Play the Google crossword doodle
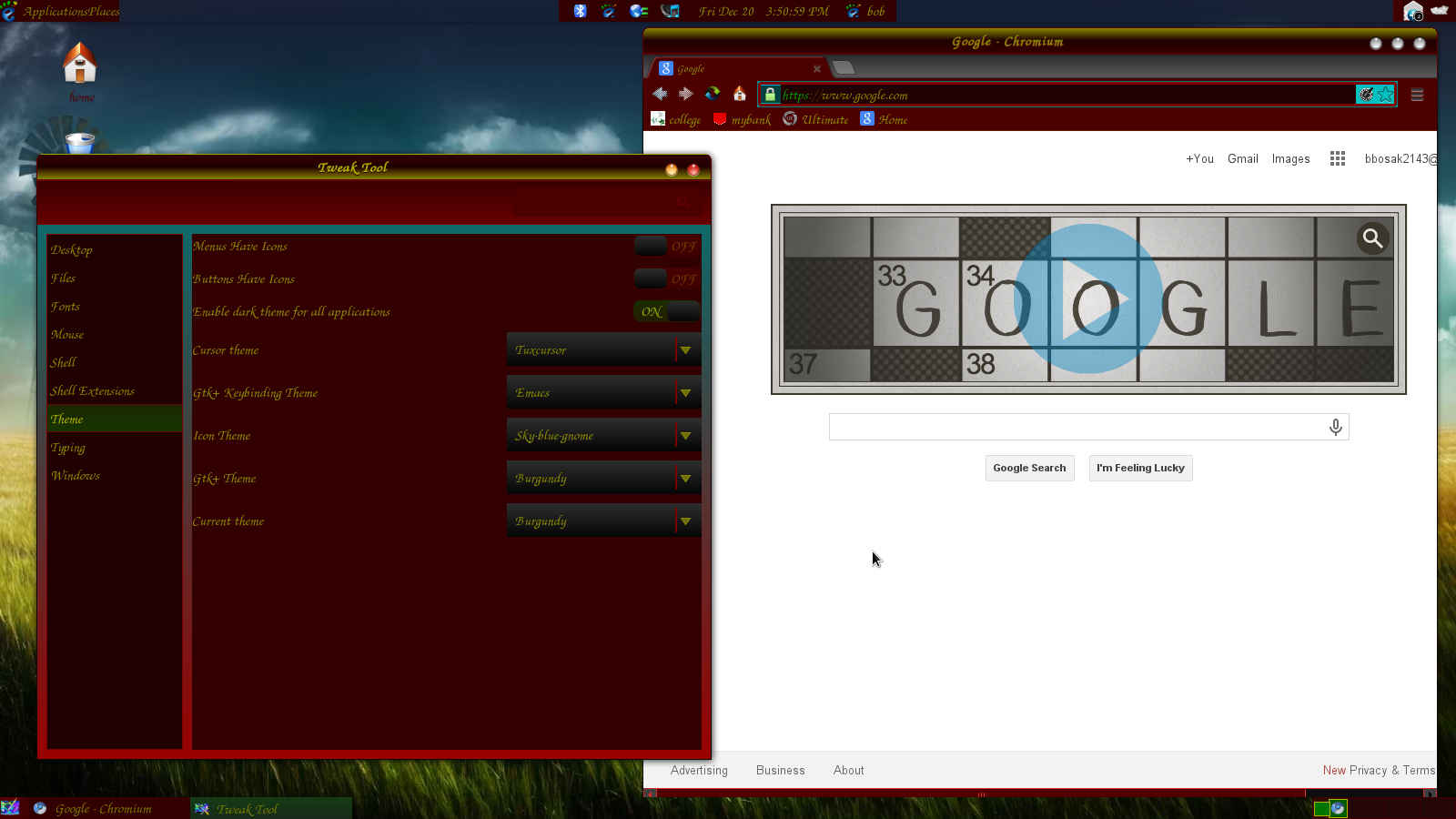1456x819 pixels. coord(1088,298)
